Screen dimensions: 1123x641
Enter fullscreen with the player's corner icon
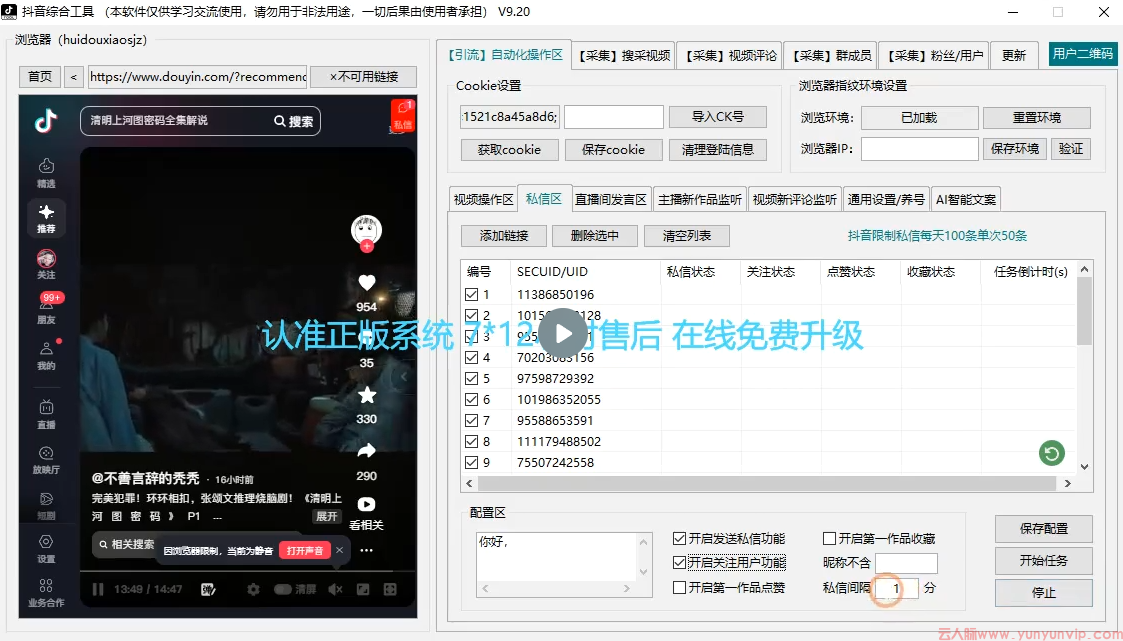tap(390, 589)
